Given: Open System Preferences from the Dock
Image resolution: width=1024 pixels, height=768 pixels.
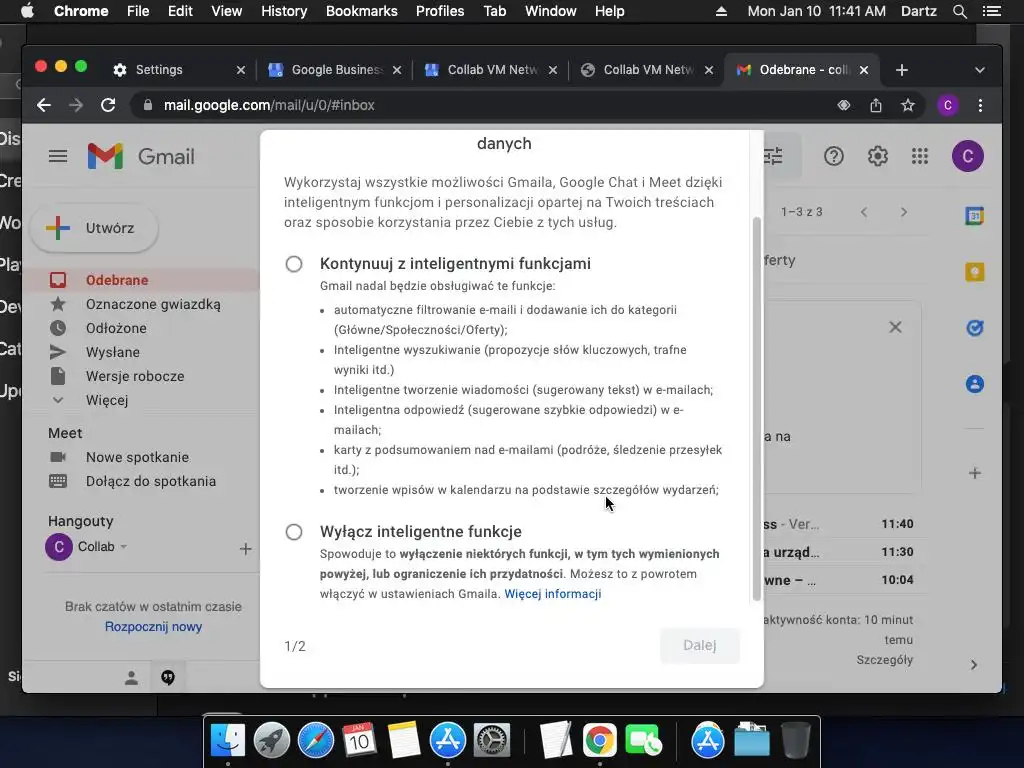Looking at the screenshot, I should point(491,741).
